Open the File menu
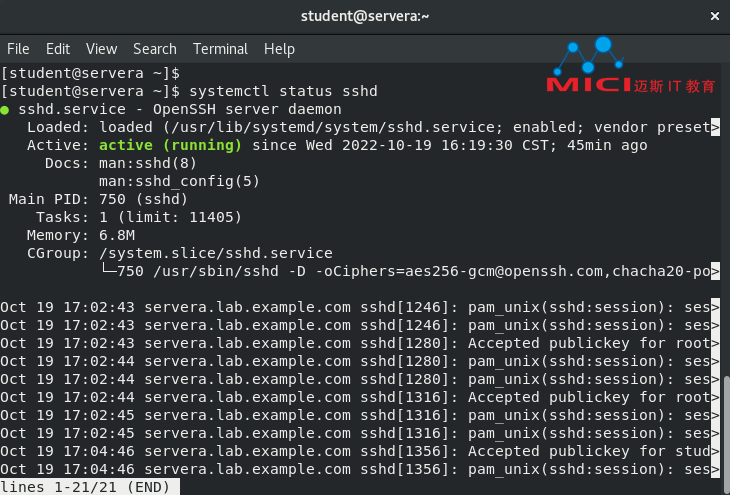730x495 pixels. pyautogui.click(x=18, y=49)
